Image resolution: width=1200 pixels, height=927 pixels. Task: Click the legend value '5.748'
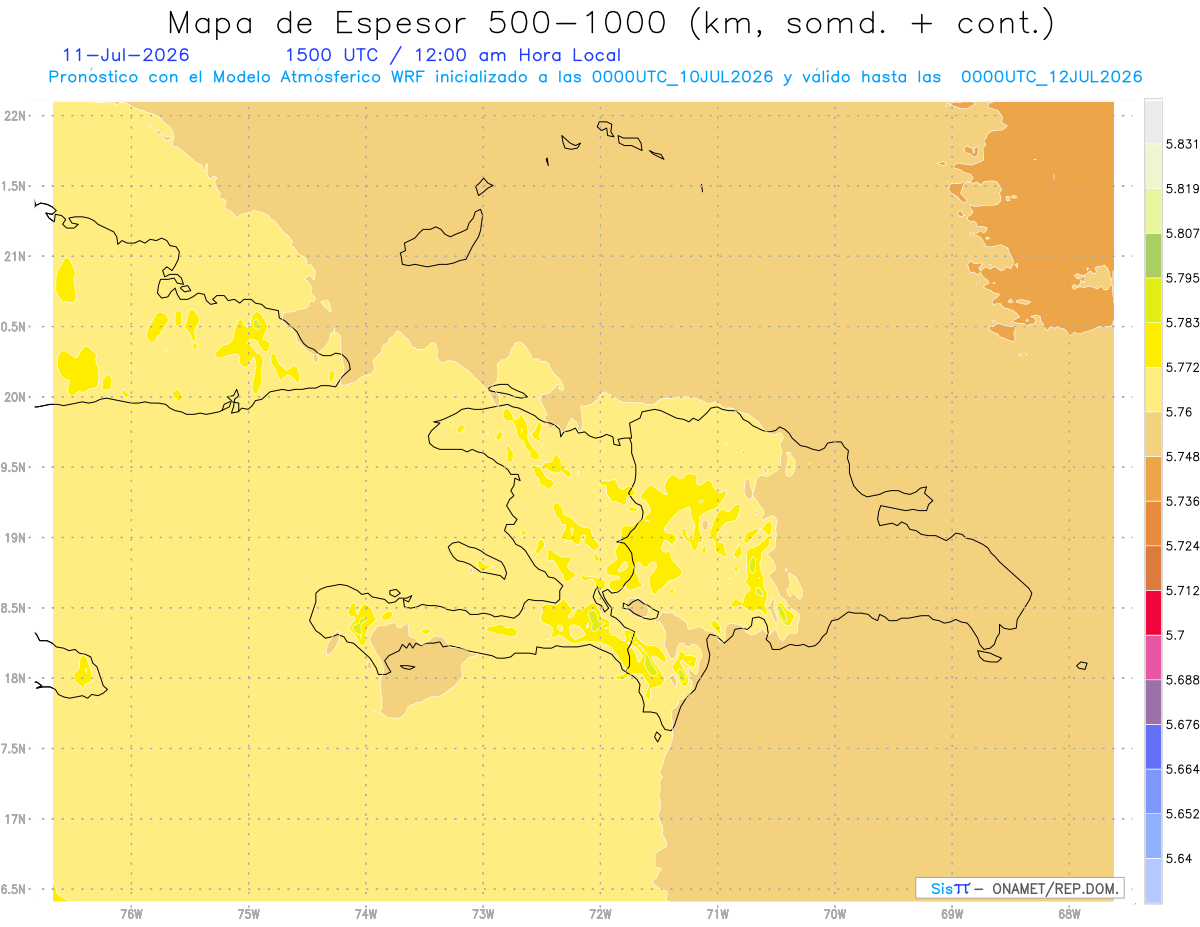coord(1182,457)
